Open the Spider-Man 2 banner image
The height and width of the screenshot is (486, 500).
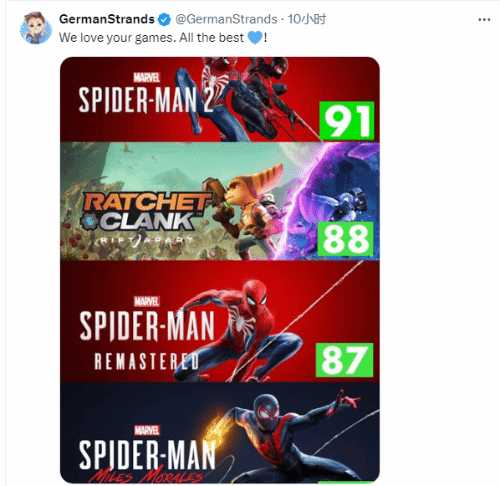point(220,99)
